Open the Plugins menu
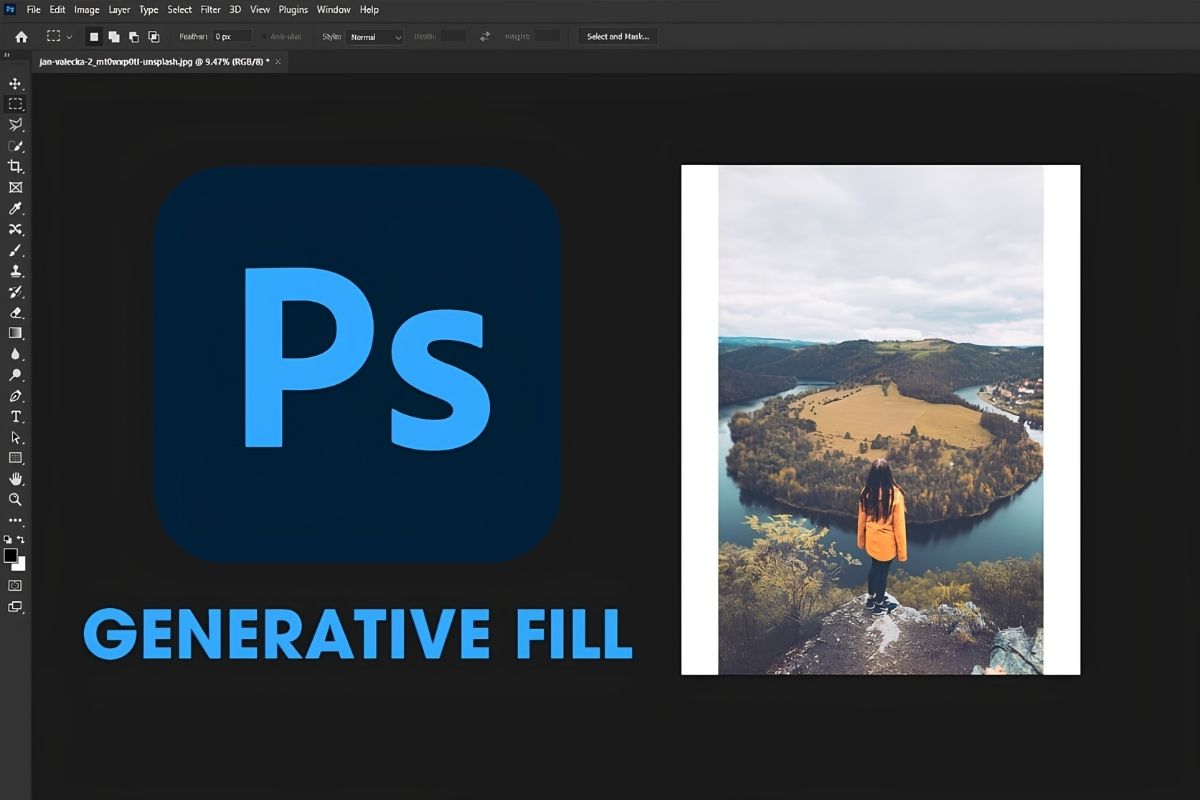Image resolution: width=1200 pixels, height=800 pixels. click(294, 9)
